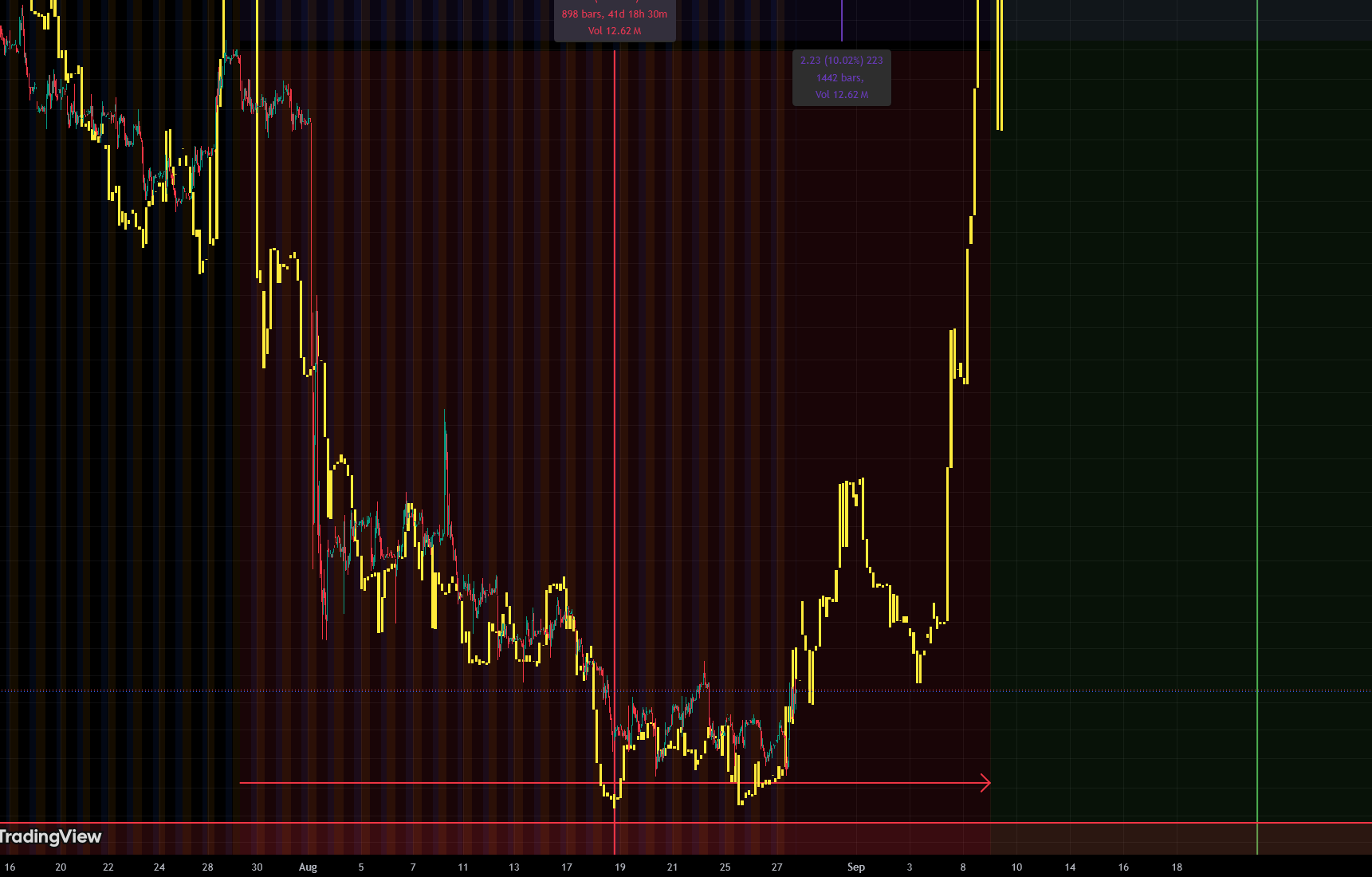Click date "20" on the time axis
This screenshot has height=877, width=1372.
point(61,867)
